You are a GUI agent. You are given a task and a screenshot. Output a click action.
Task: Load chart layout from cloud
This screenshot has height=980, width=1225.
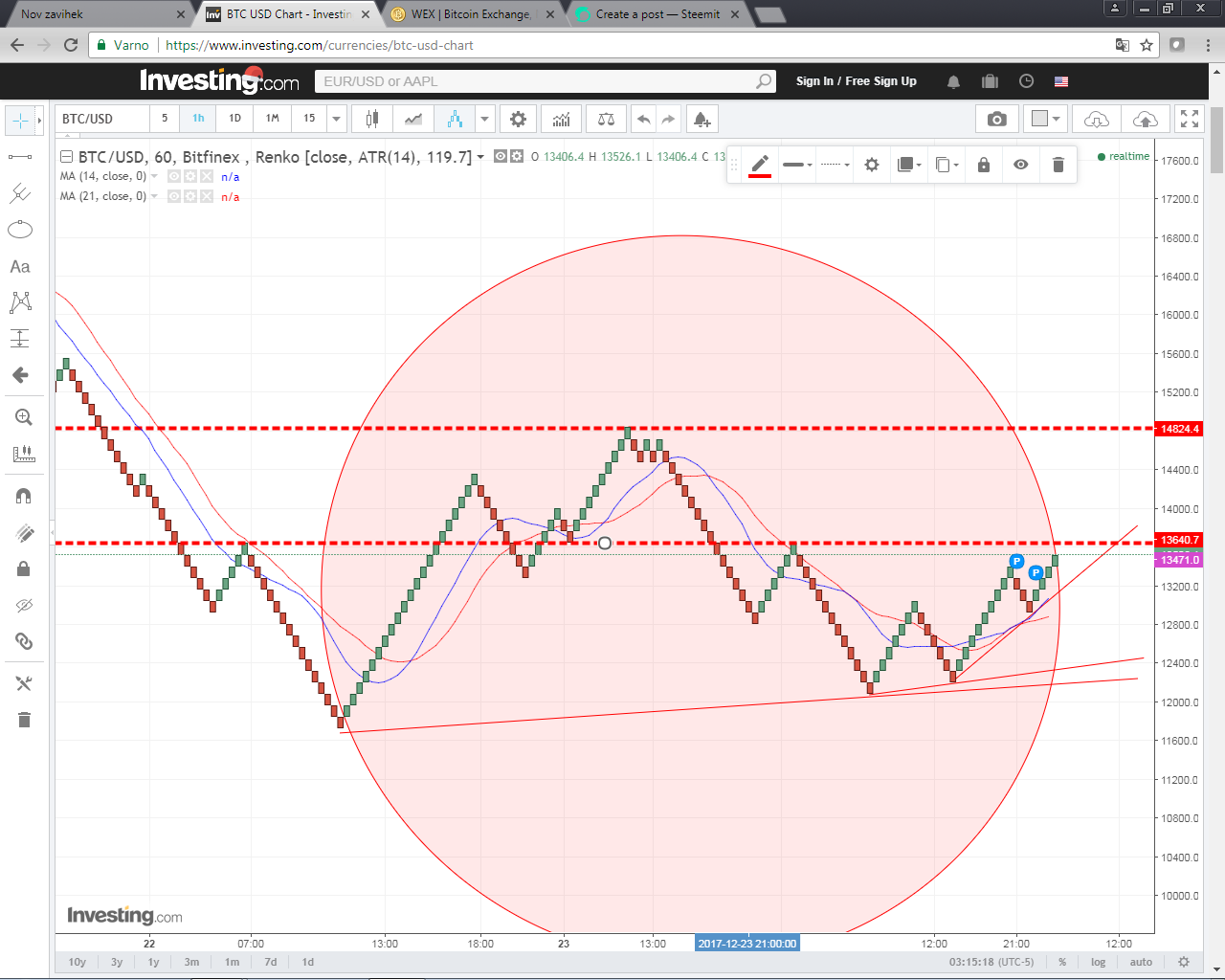tap(1097, 119)
